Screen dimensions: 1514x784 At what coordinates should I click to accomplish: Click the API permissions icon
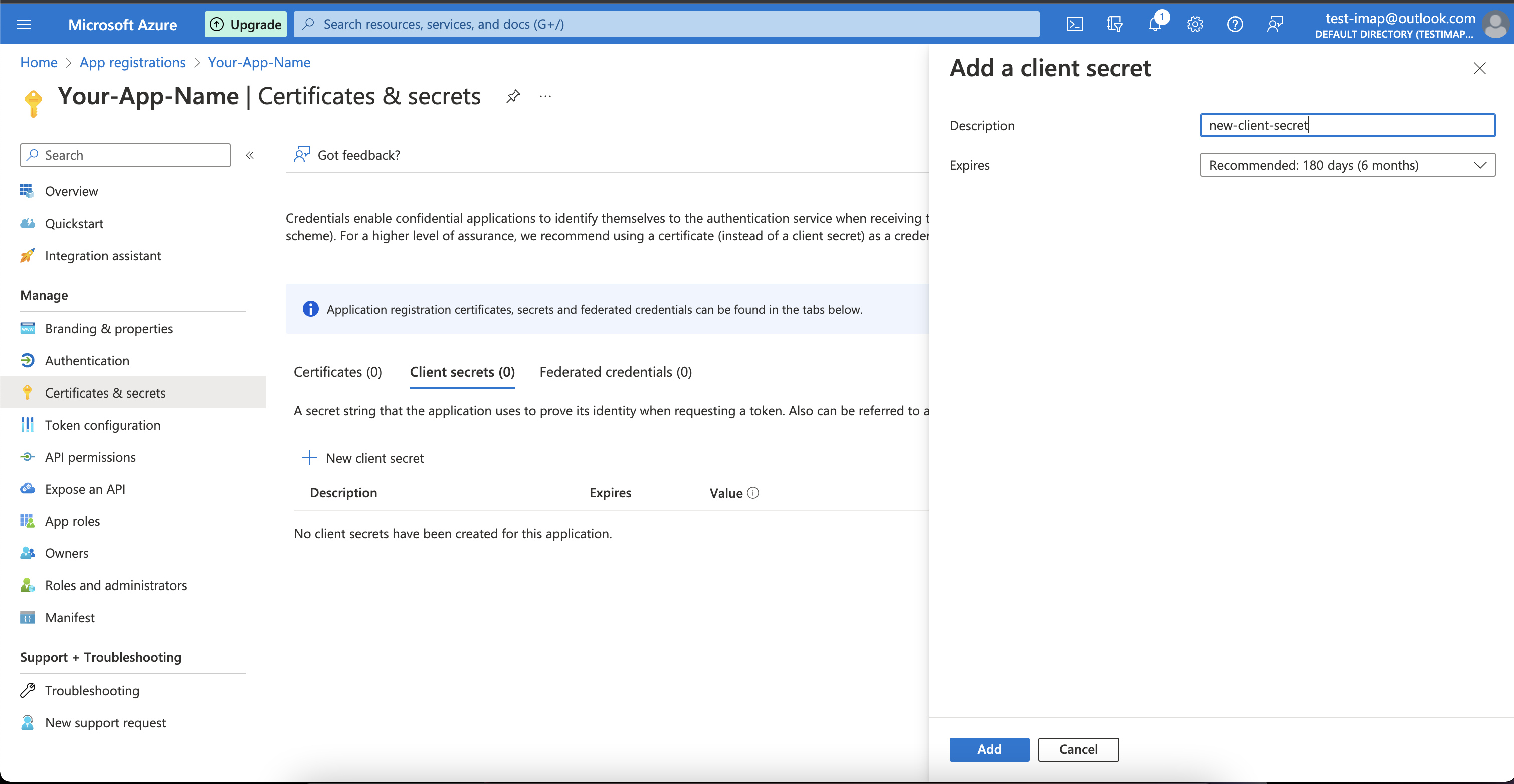pos(27,456)
